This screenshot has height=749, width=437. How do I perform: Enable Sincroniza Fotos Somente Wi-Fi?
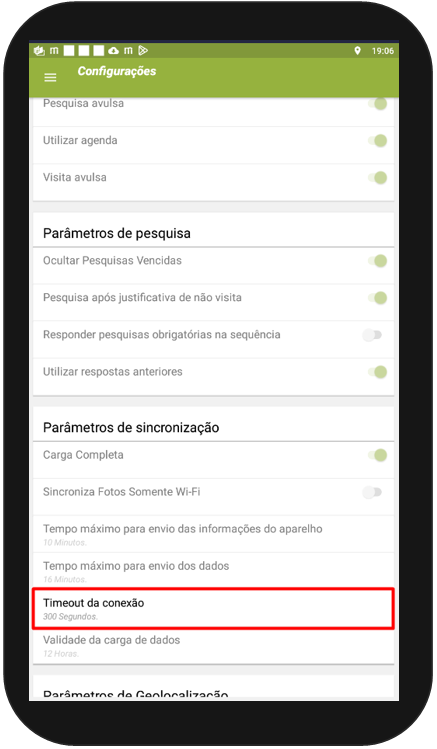(372, 492)
